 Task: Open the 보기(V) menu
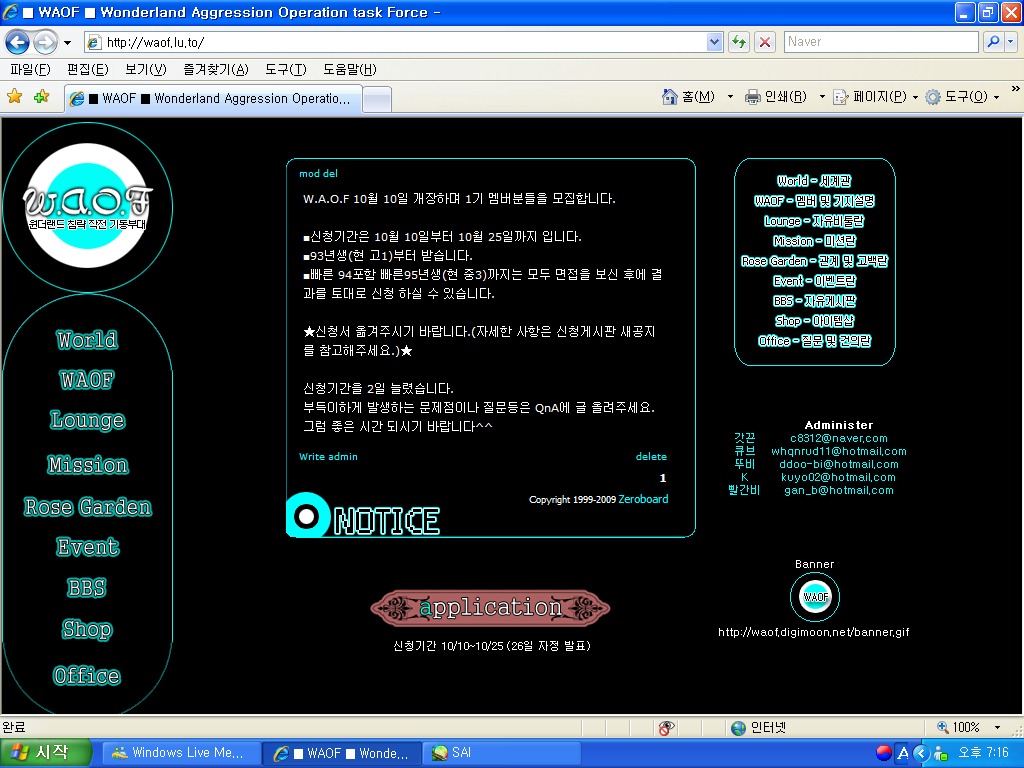tap(145, 69)
